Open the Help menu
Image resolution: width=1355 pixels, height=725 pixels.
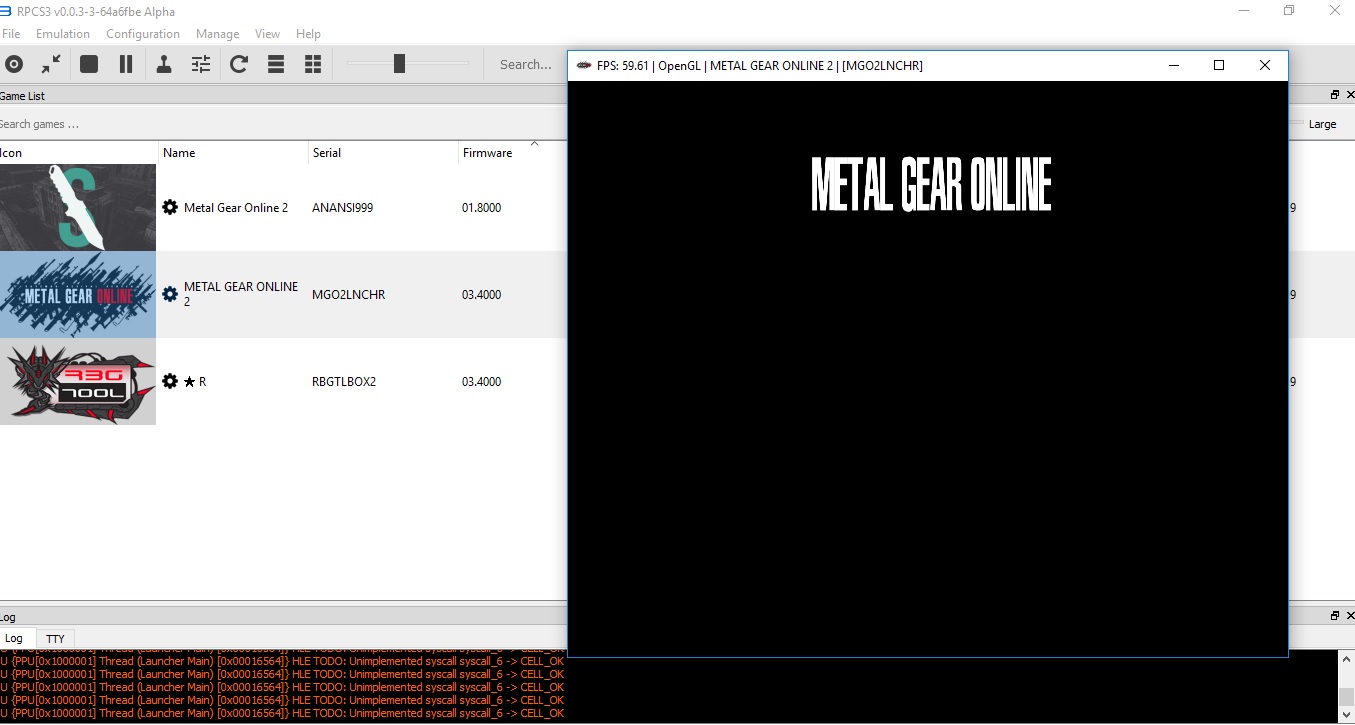[308, 34]
